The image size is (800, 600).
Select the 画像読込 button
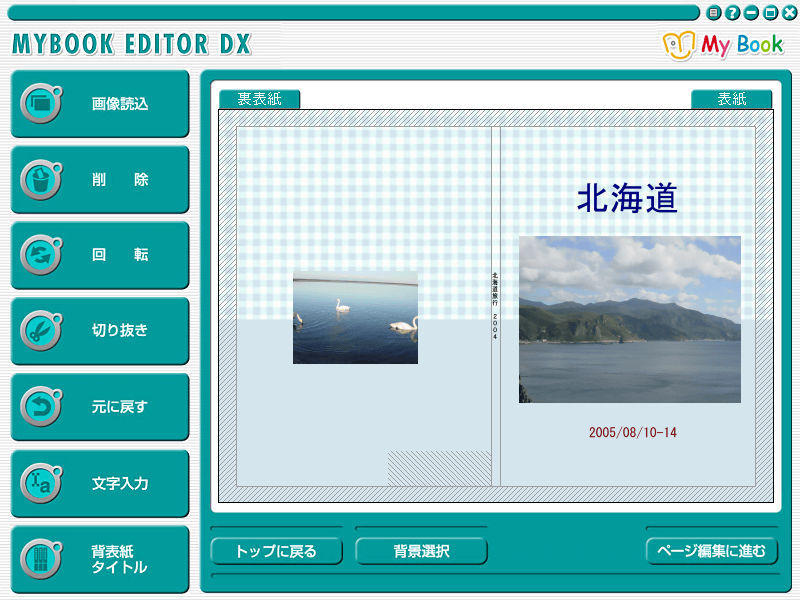pyautogui.click(x=100, y=104)
